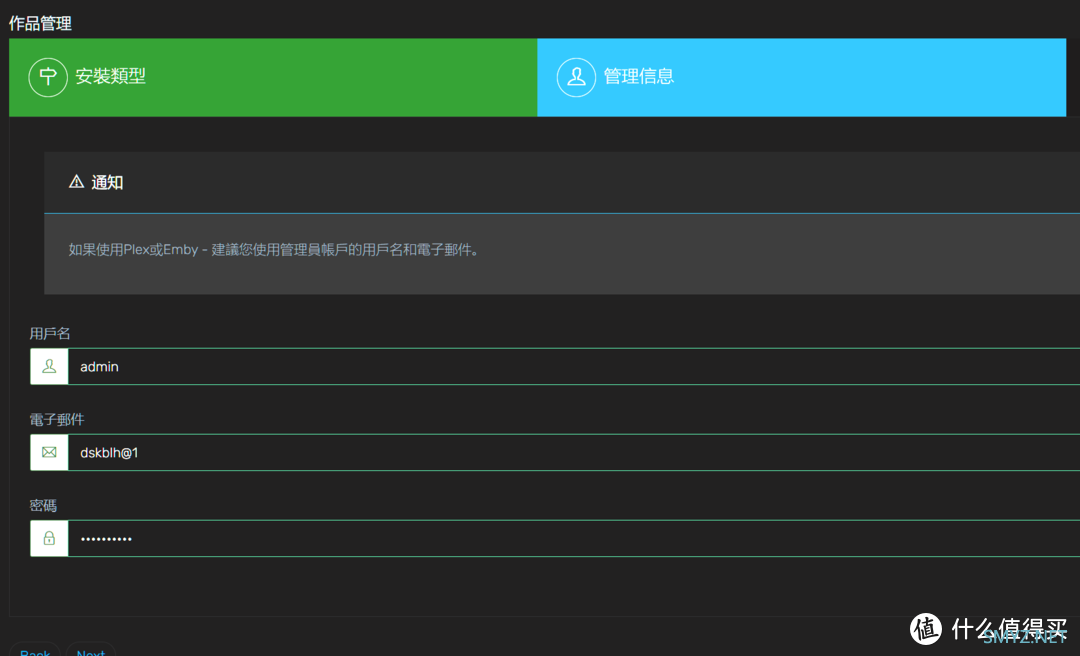Click the 安裝類型 step icon
The height and width of the screenshot is (656, 1080).
(x=48, y=77)
